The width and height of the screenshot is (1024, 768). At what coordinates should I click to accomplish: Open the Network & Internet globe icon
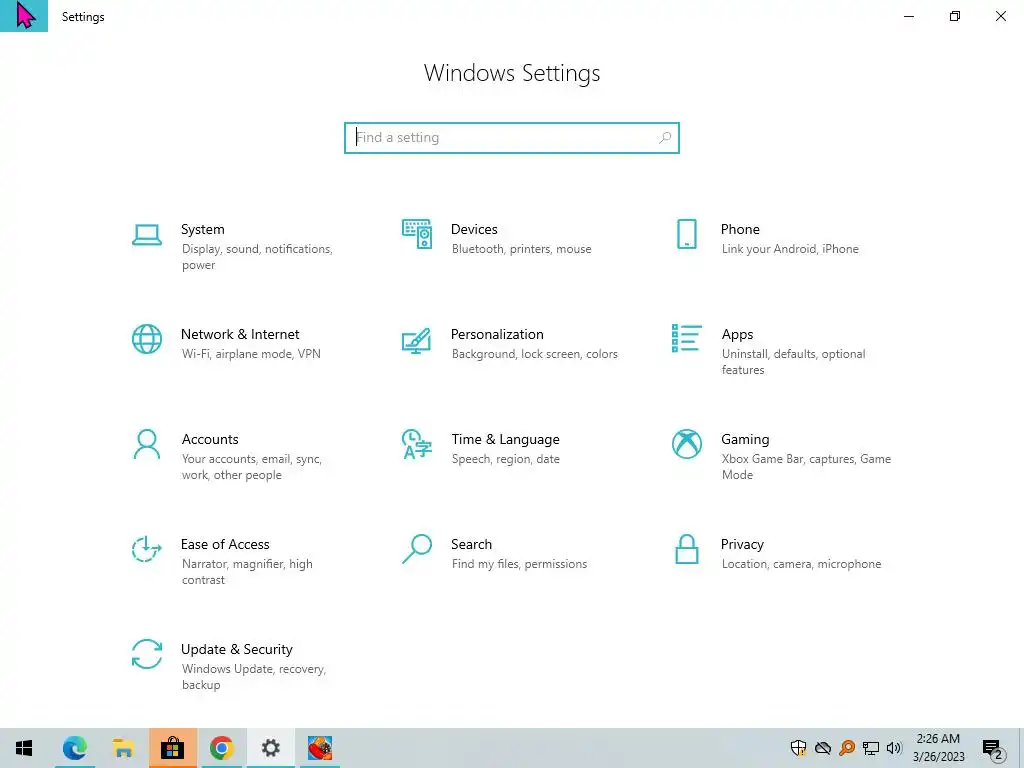(147, 339)
